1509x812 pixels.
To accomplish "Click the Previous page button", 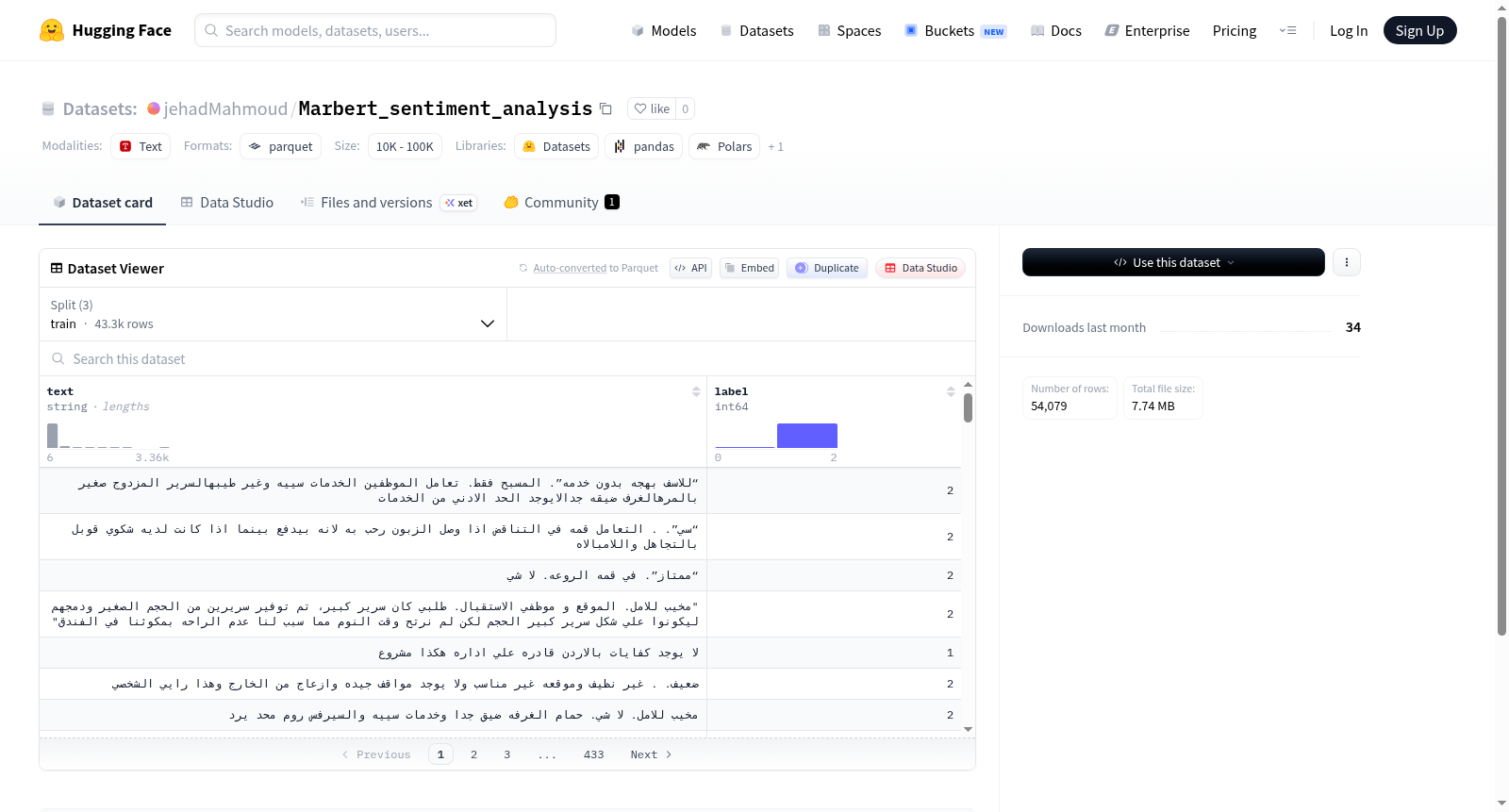I will click(x=376, y=754).
